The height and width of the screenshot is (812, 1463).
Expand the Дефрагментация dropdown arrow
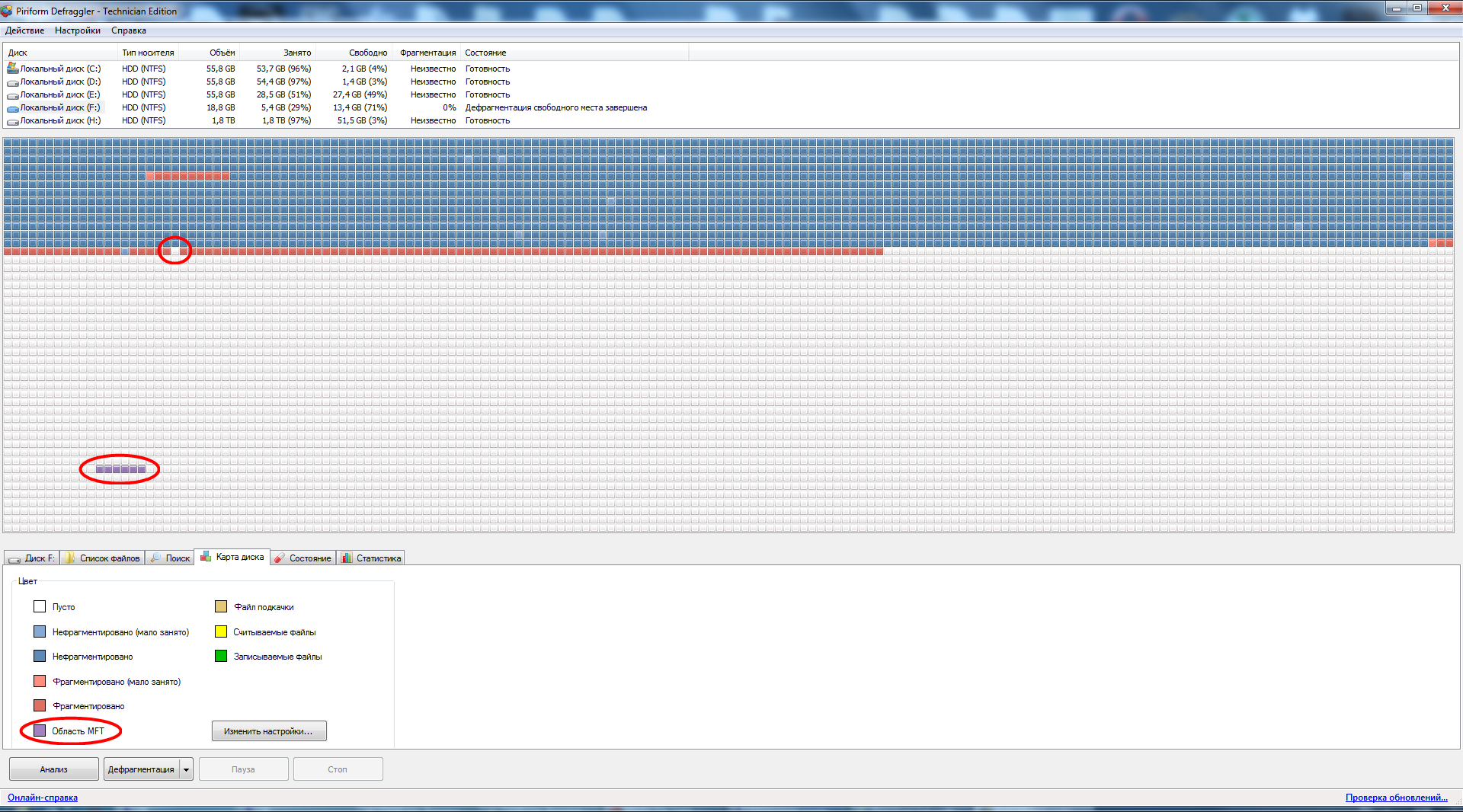(186, 769)
